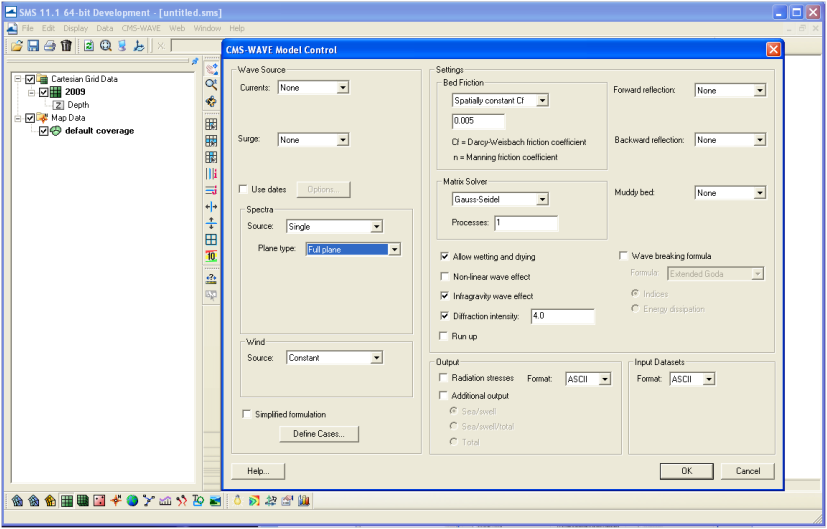
Task: Select the Depth dataset in tree
Action: pyautogui.click(x=78, y=105)
